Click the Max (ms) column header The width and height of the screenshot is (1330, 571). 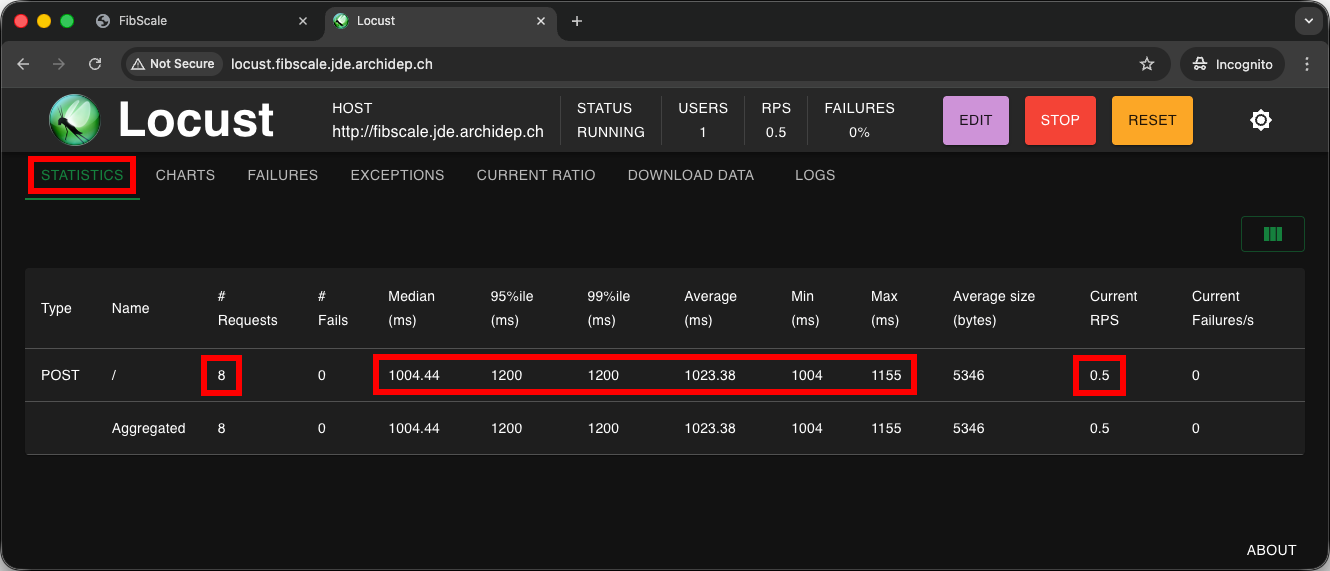pos(885,308)
